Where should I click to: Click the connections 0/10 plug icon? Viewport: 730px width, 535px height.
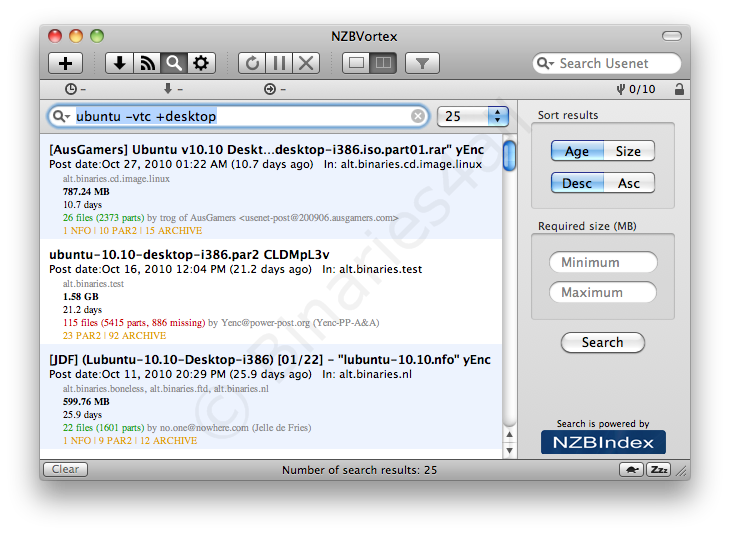[635, 89]
